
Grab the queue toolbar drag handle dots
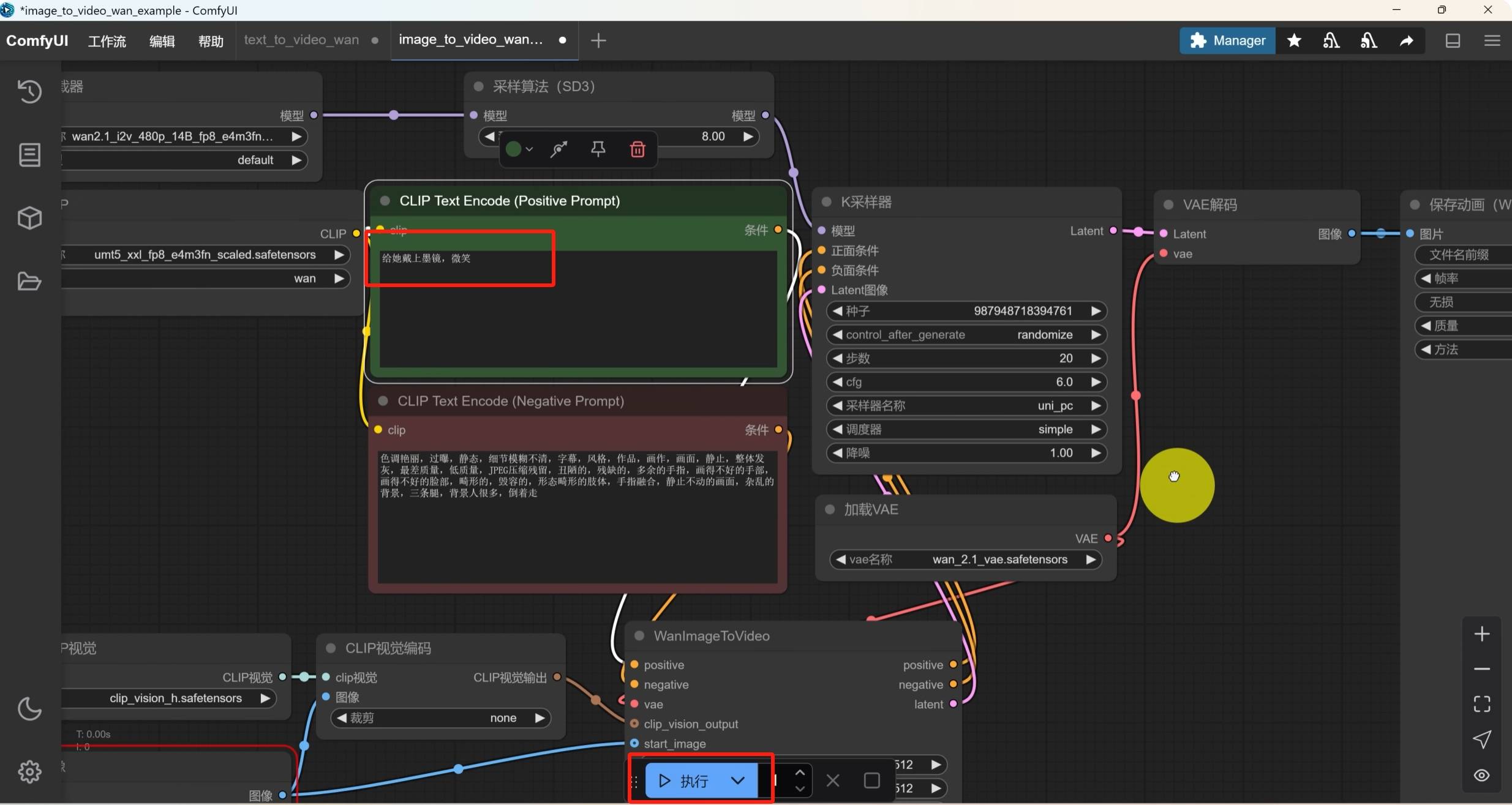[x=635, y=781]
